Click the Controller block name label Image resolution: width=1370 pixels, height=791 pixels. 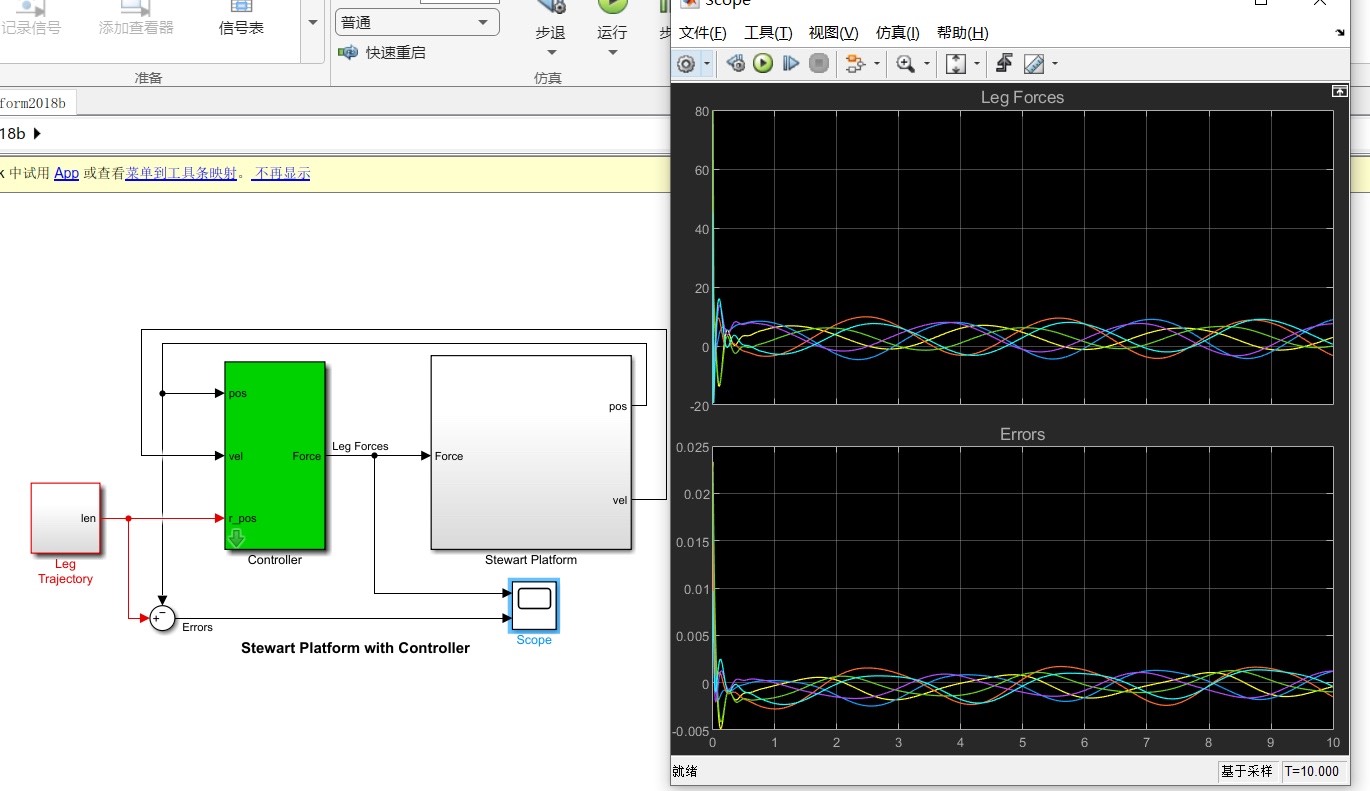coord(275,560)
